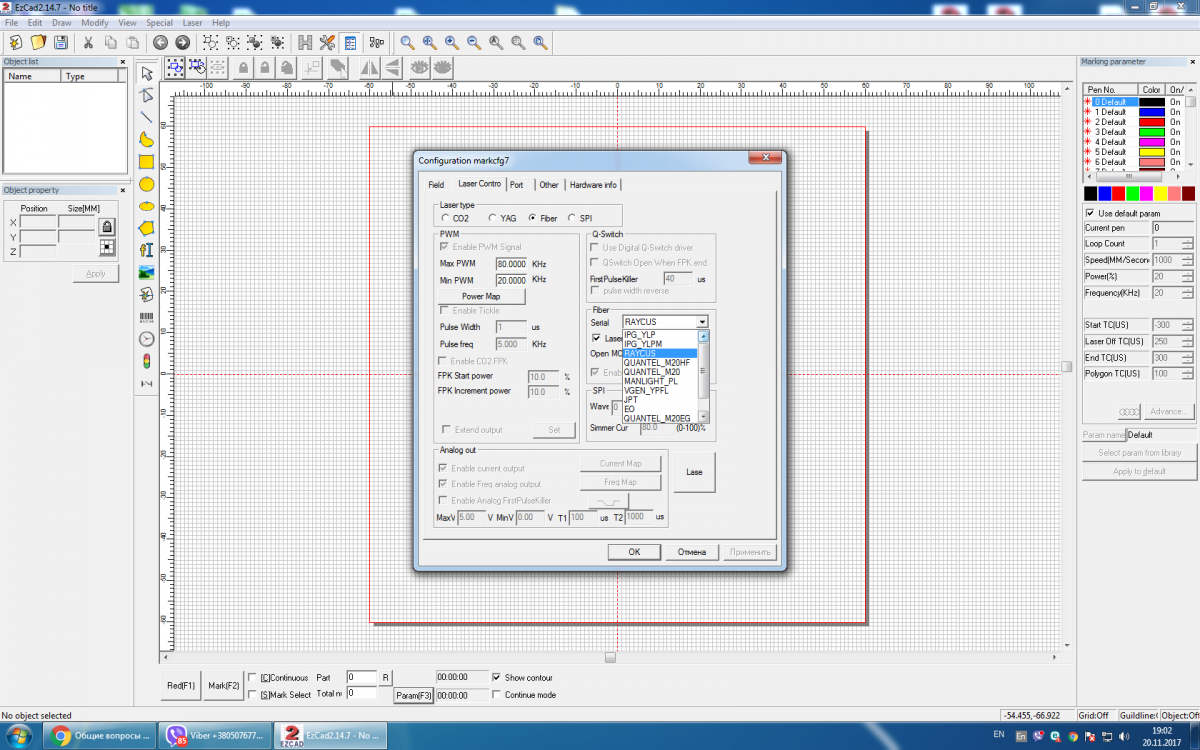The image size is (1200, 750).
Task: Cut selection using the scissors icon
Action: pos(88,42)
